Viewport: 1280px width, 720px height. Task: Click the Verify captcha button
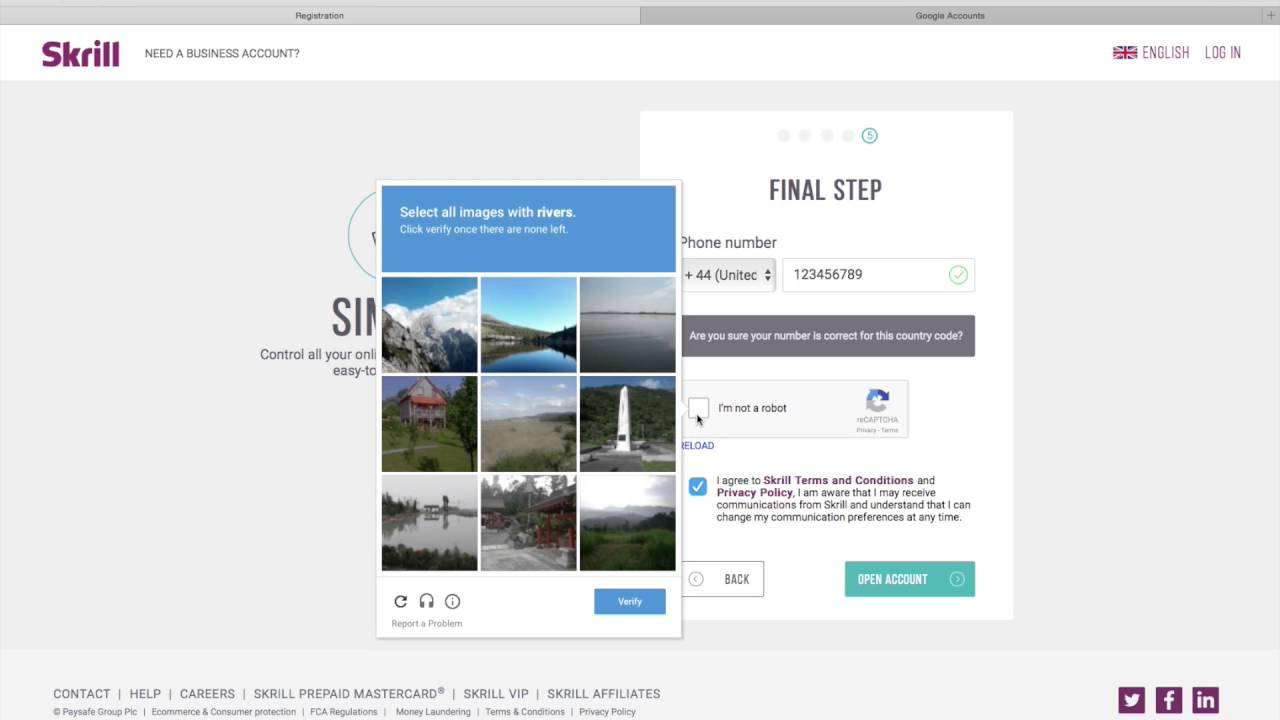630,601
